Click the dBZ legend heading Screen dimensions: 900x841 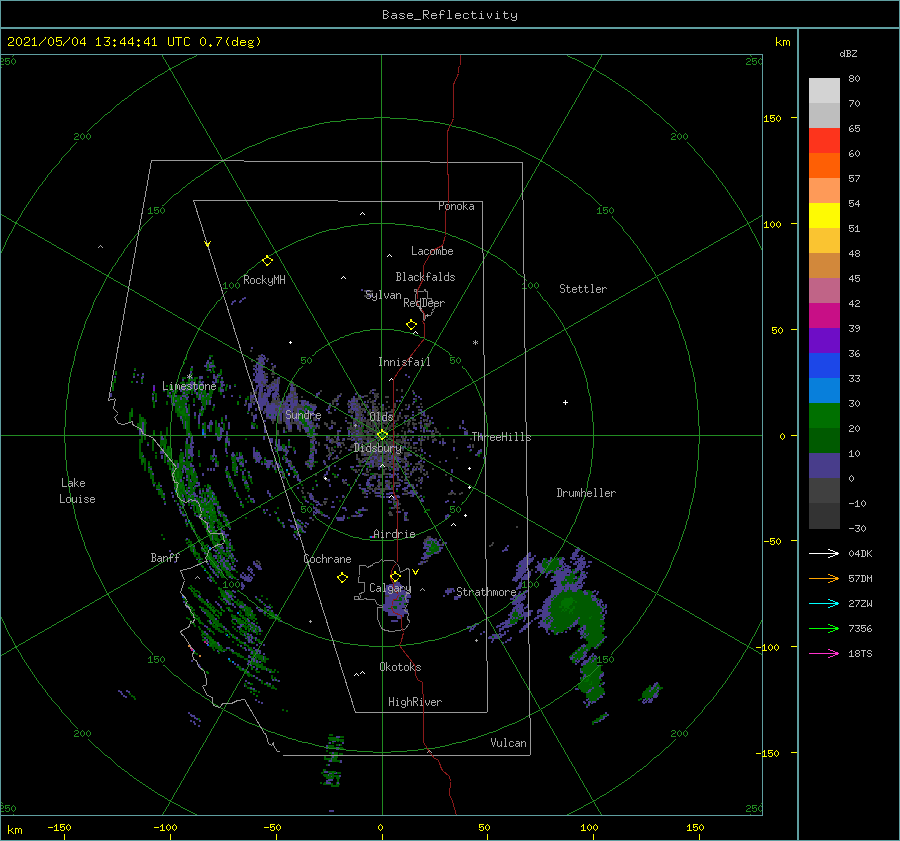(x=848, y=53)
